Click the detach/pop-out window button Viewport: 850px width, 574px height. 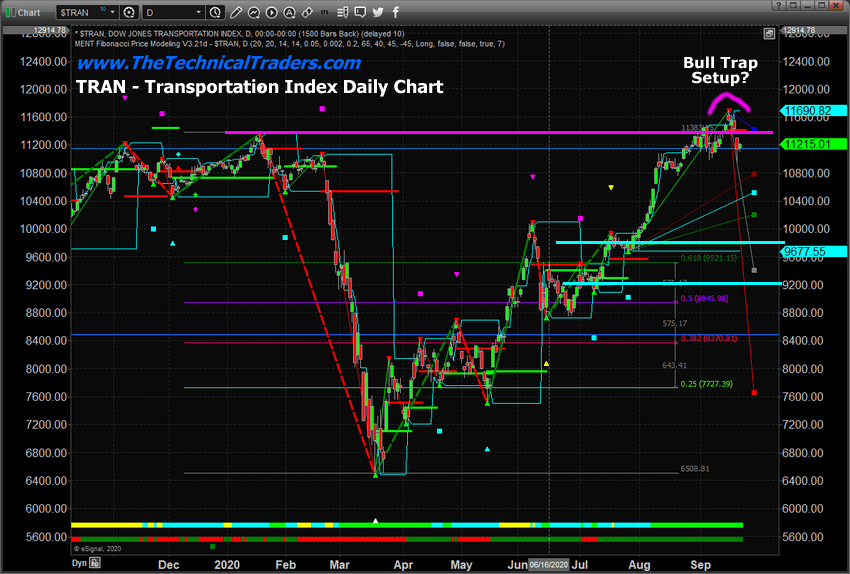[793, 5]
